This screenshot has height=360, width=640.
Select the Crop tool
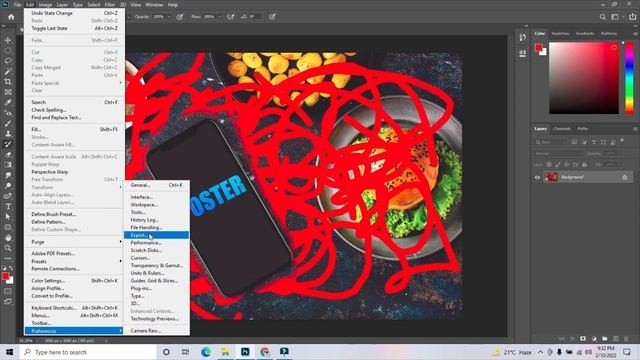tap(8, 82)
